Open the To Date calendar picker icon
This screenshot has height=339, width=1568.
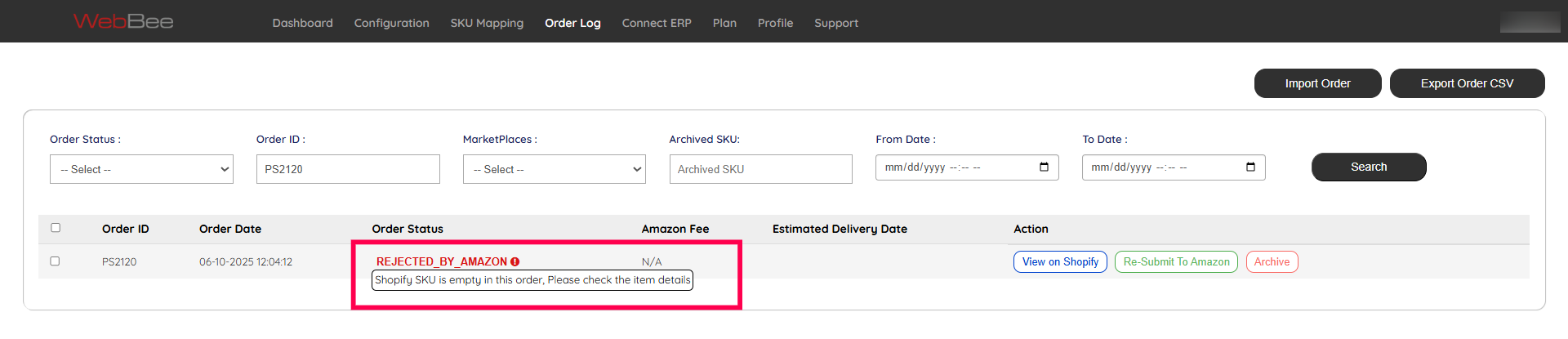[x=1250, y=167]
